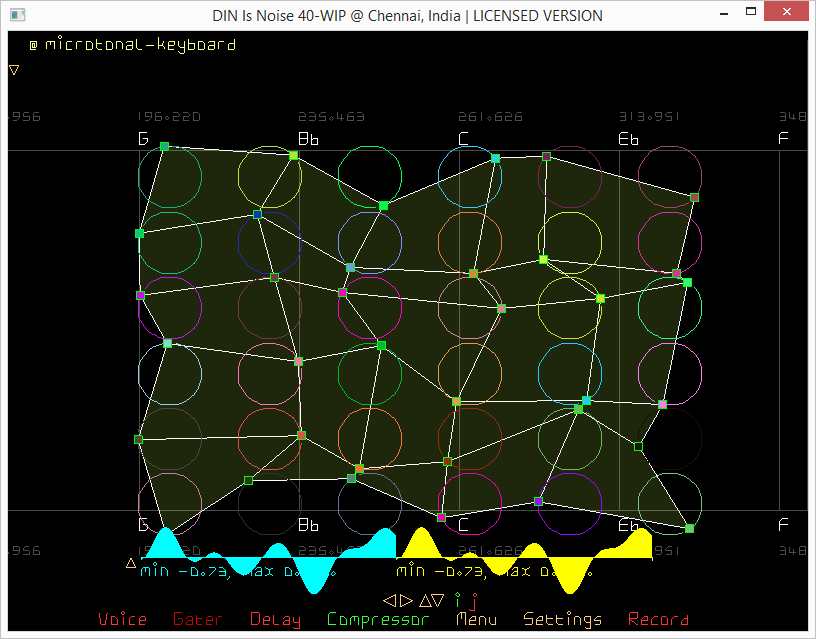The height and width of the screenshot is (639, 816).
Task: Click the green 'i' icon
Action: pos(458,600)
